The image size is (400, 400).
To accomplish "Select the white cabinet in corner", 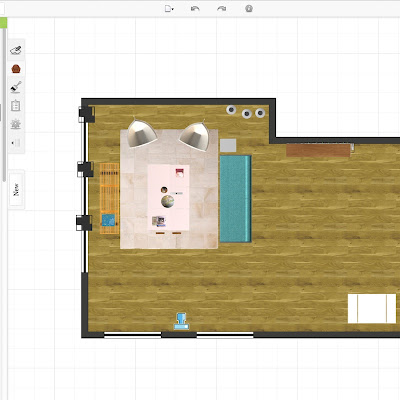I will [x=372, y=308].
